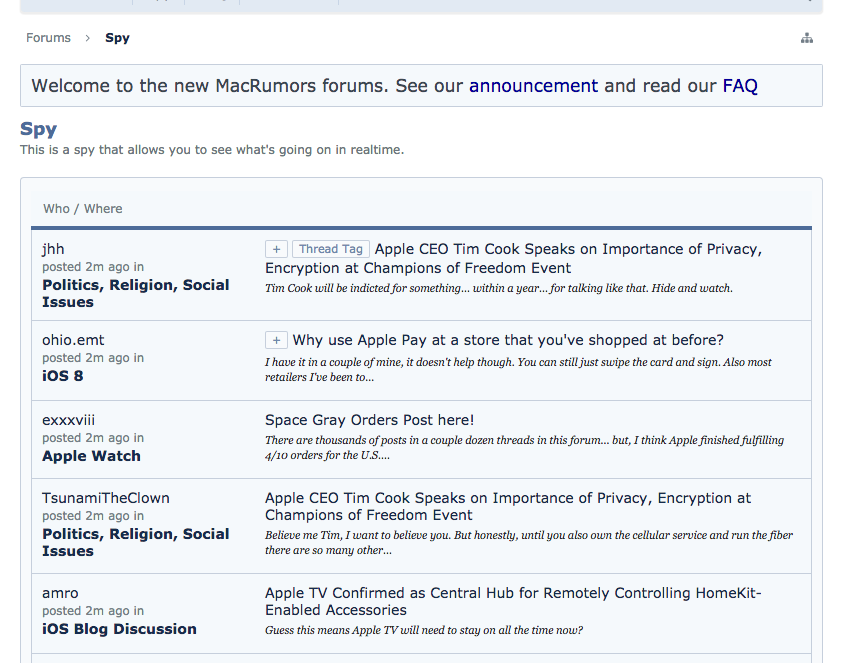This screenshot has height=663, width=843.
Task: Click the 'Tim Cook will be indicted' excerpt
Action: (498, 288)
